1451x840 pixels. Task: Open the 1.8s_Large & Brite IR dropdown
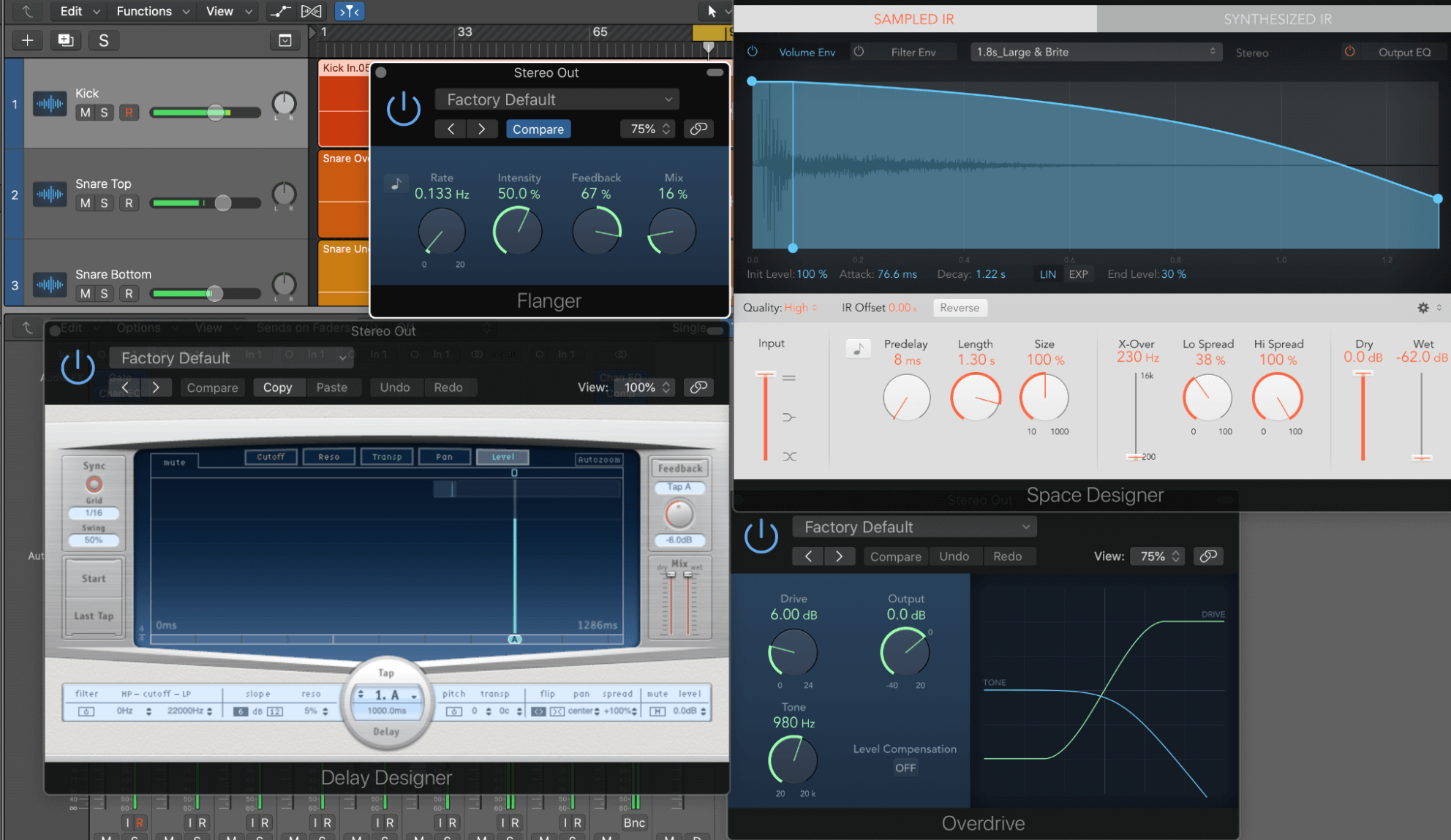pyautogui.click(x=1096, y=52)
